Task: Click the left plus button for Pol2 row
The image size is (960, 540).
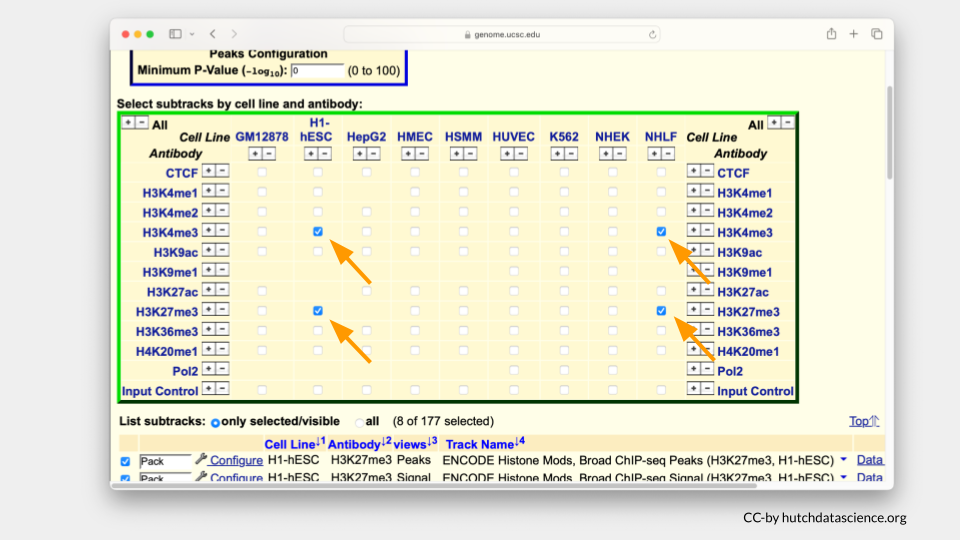Action: tap(209, 369)
